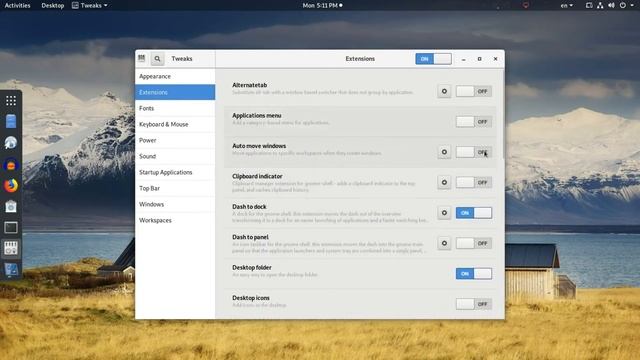Click Desktop in the top bar
The image size is (640, 360).
coord(53,5)
